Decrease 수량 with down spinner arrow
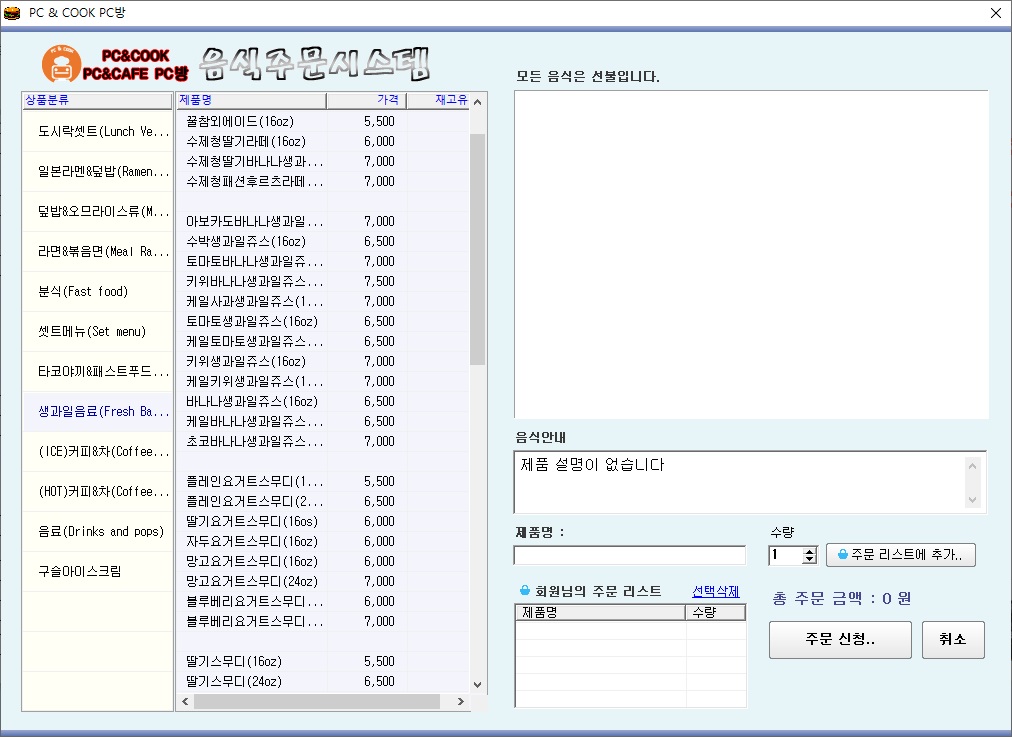 pos(809,560)
